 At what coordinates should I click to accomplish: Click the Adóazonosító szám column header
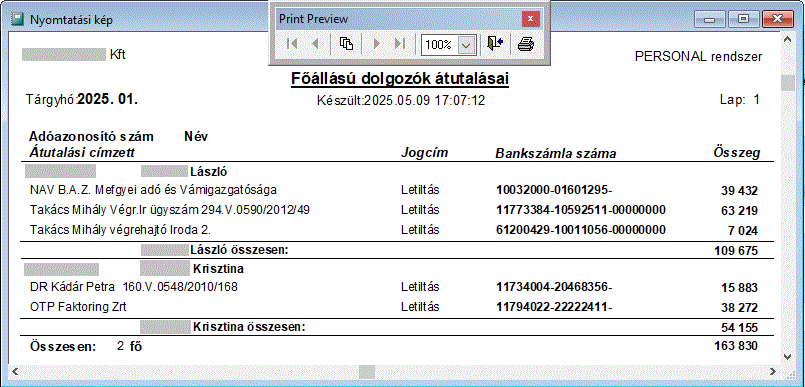coord(91,137)
